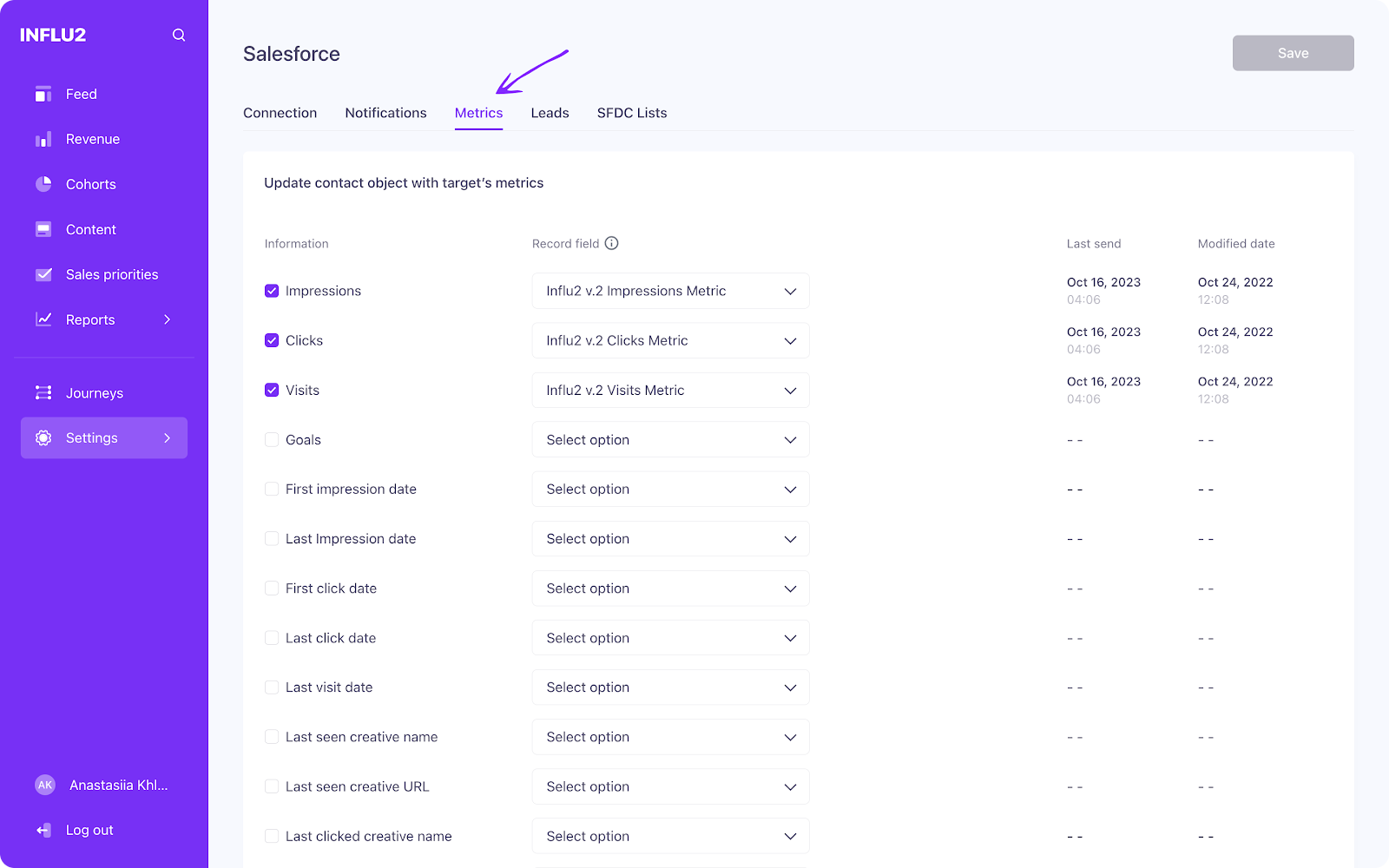
Task: Enable the First click date checkbox
Action: (272, 588)
